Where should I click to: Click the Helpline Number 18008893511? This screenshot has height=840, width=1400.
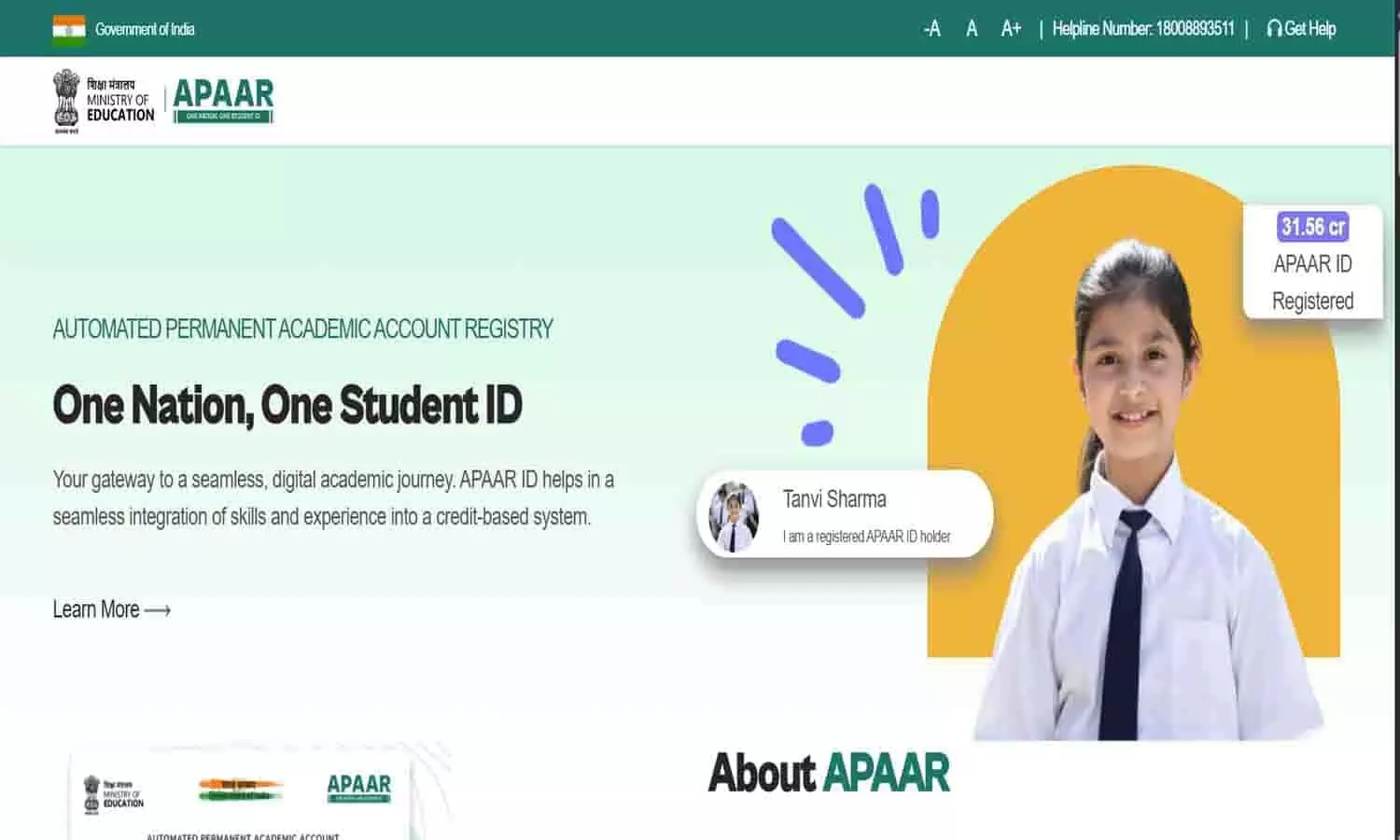tap(1142, 29)
